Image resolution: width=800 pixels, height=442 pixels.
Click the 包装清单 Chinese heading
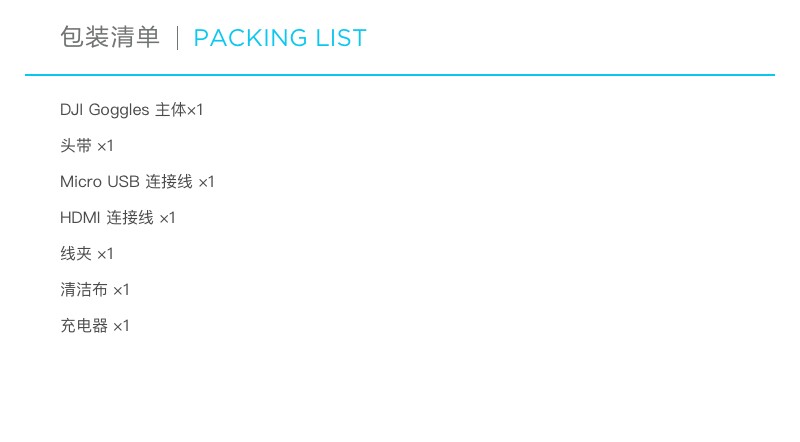pyautogui.click(x=109, y=38)
